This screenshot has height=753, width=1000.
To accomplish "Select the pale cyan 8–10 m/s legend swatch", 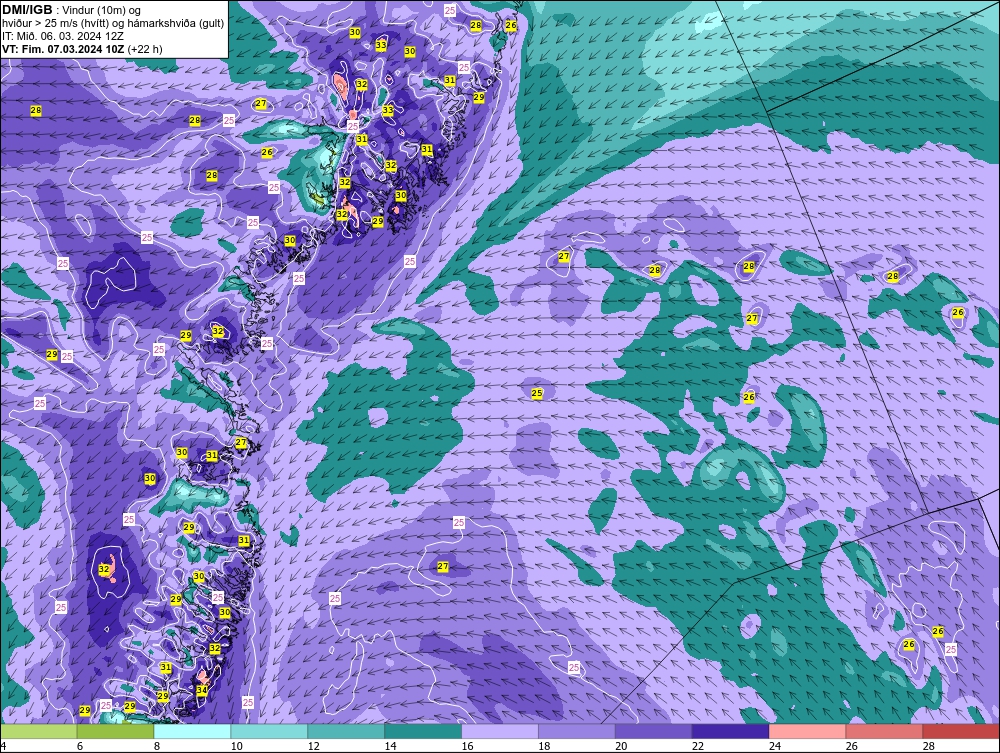I will point(193,731).
